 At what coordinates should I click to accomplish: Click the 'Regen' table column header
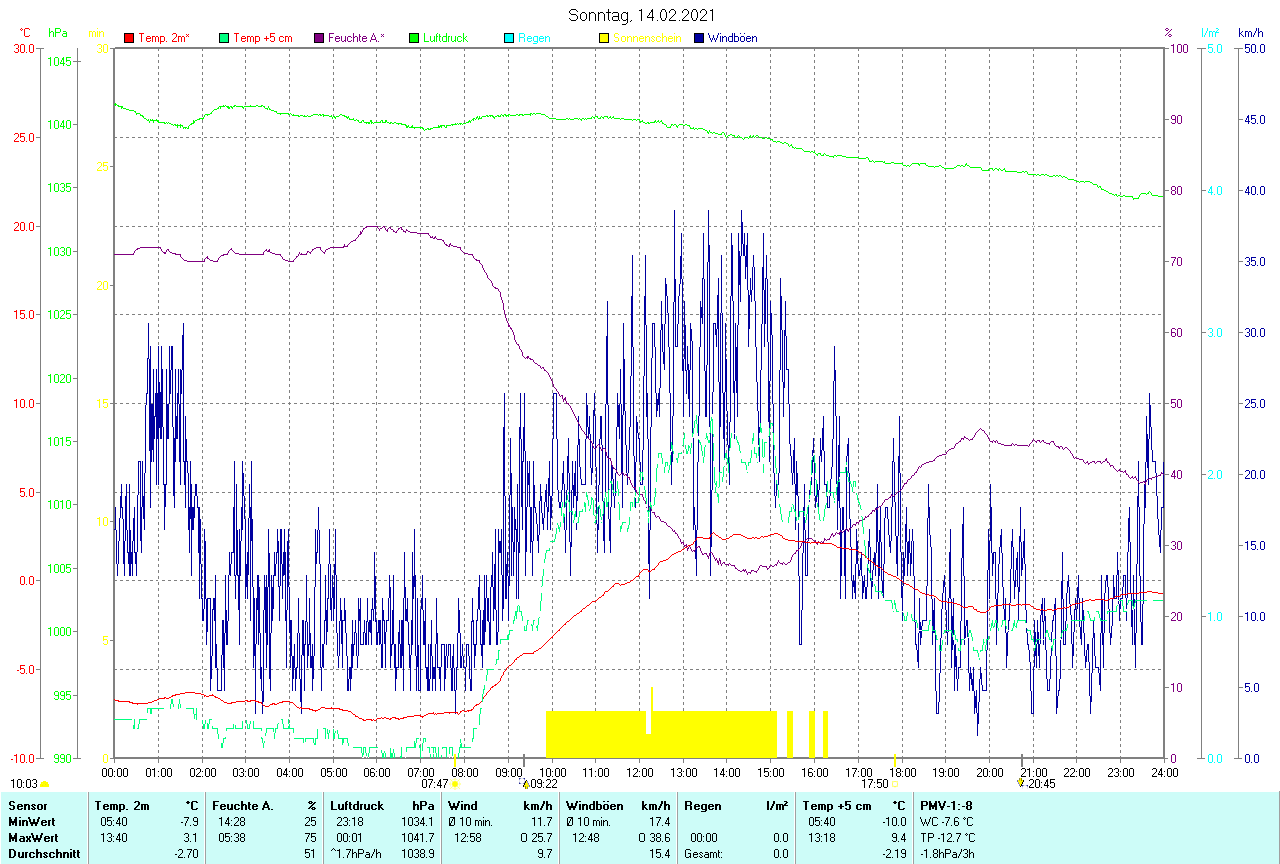[x=703, y=805]
